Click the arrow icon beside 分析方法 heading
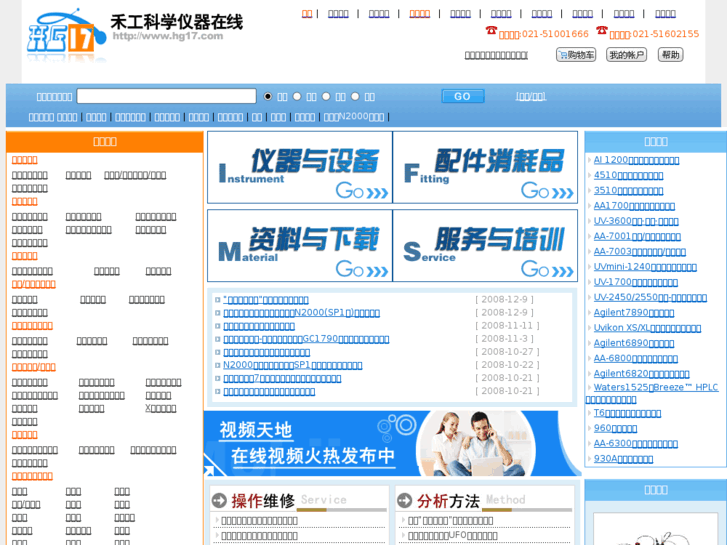 [405, 500]
